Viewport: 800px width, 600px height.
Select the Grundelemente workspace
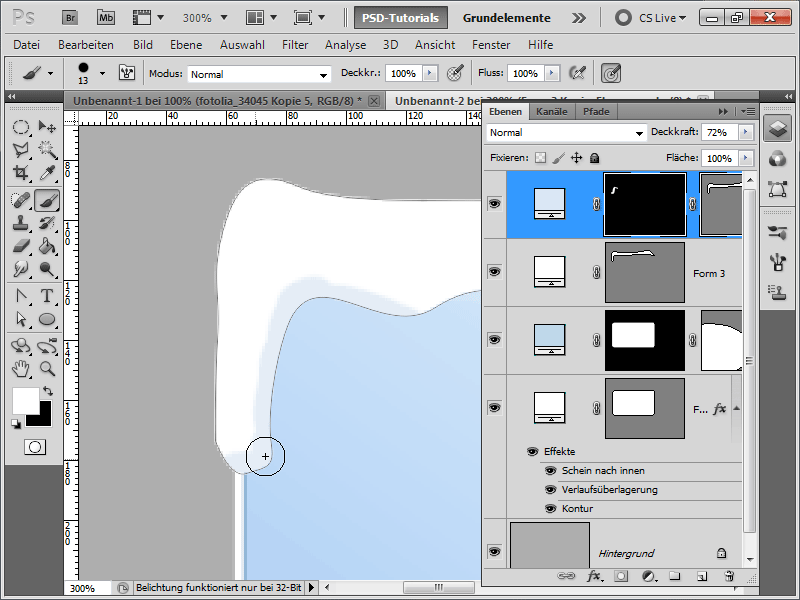point(506,18)
